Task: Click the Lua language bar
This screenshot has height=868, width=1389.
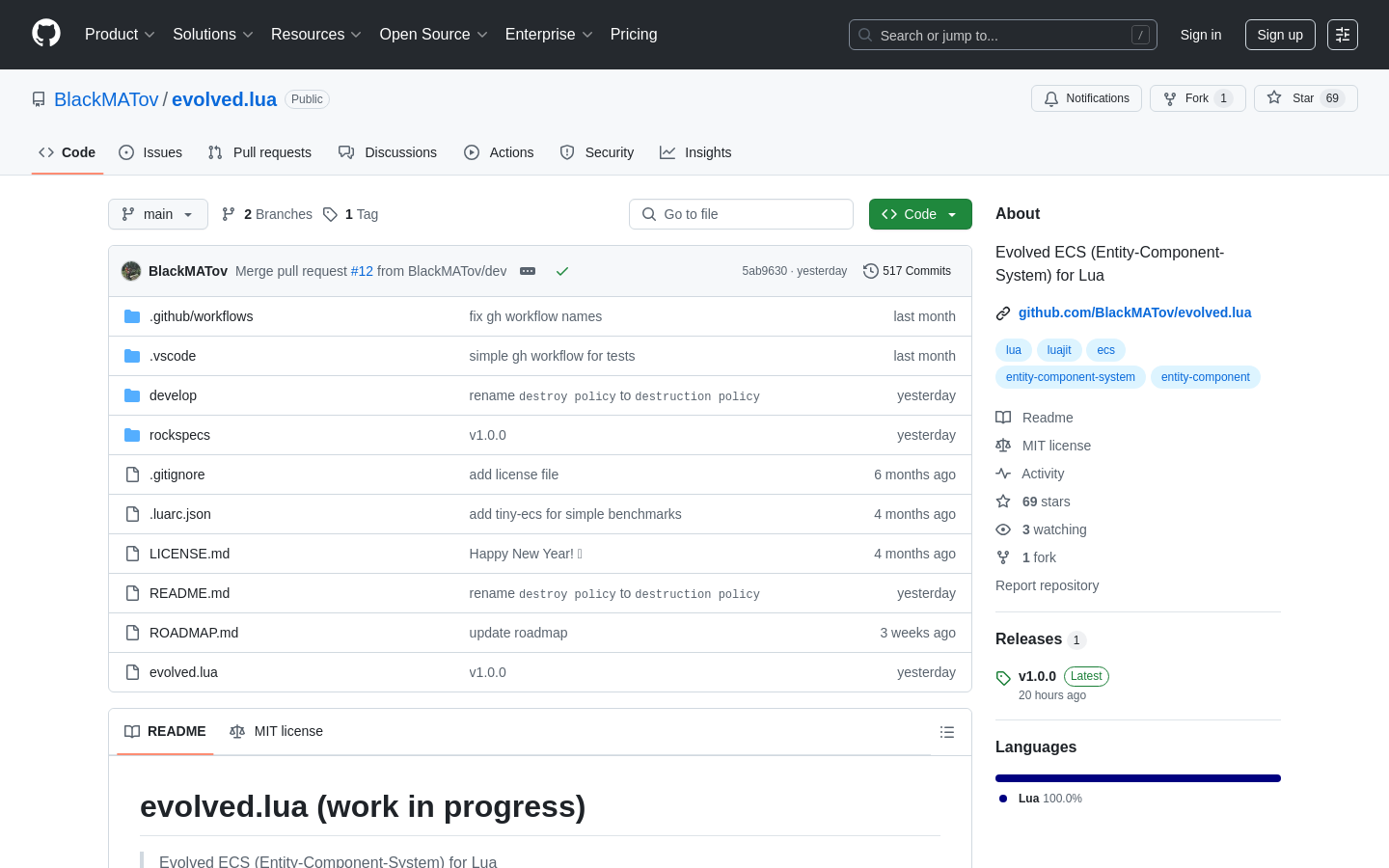Action: [1138, 778]
